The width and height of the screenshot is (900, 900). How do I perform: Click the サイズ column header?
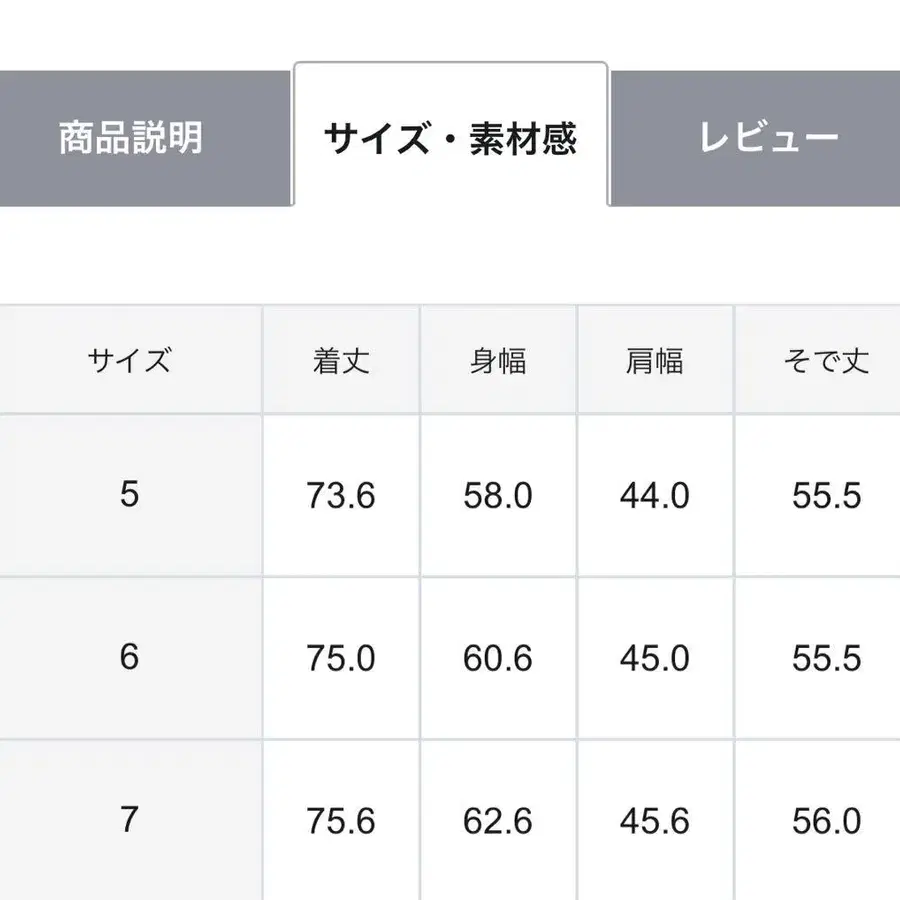(131, 360)
